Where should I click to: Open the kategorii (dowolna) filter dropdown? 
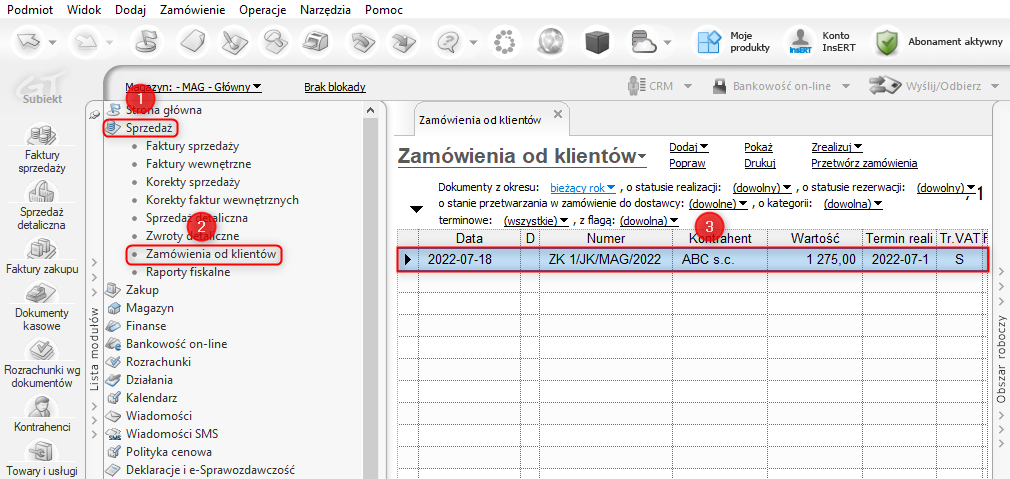point(853,204)
